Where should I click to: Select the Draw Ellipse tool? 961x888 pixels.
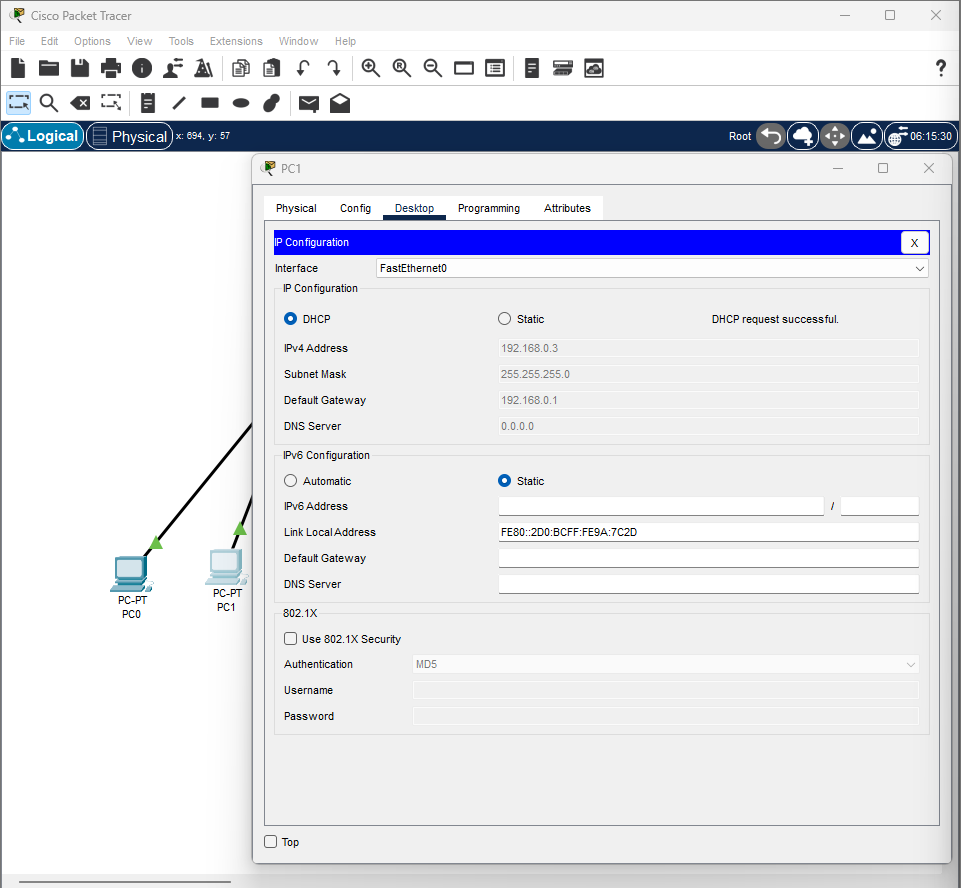pyautogui.click(x=241, y=103)
